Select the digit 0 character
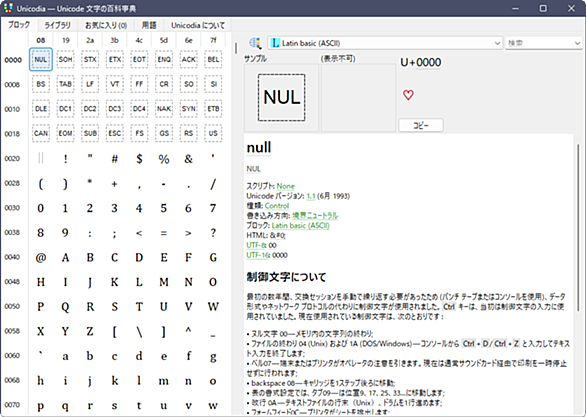586x417 pixels. 41,208
